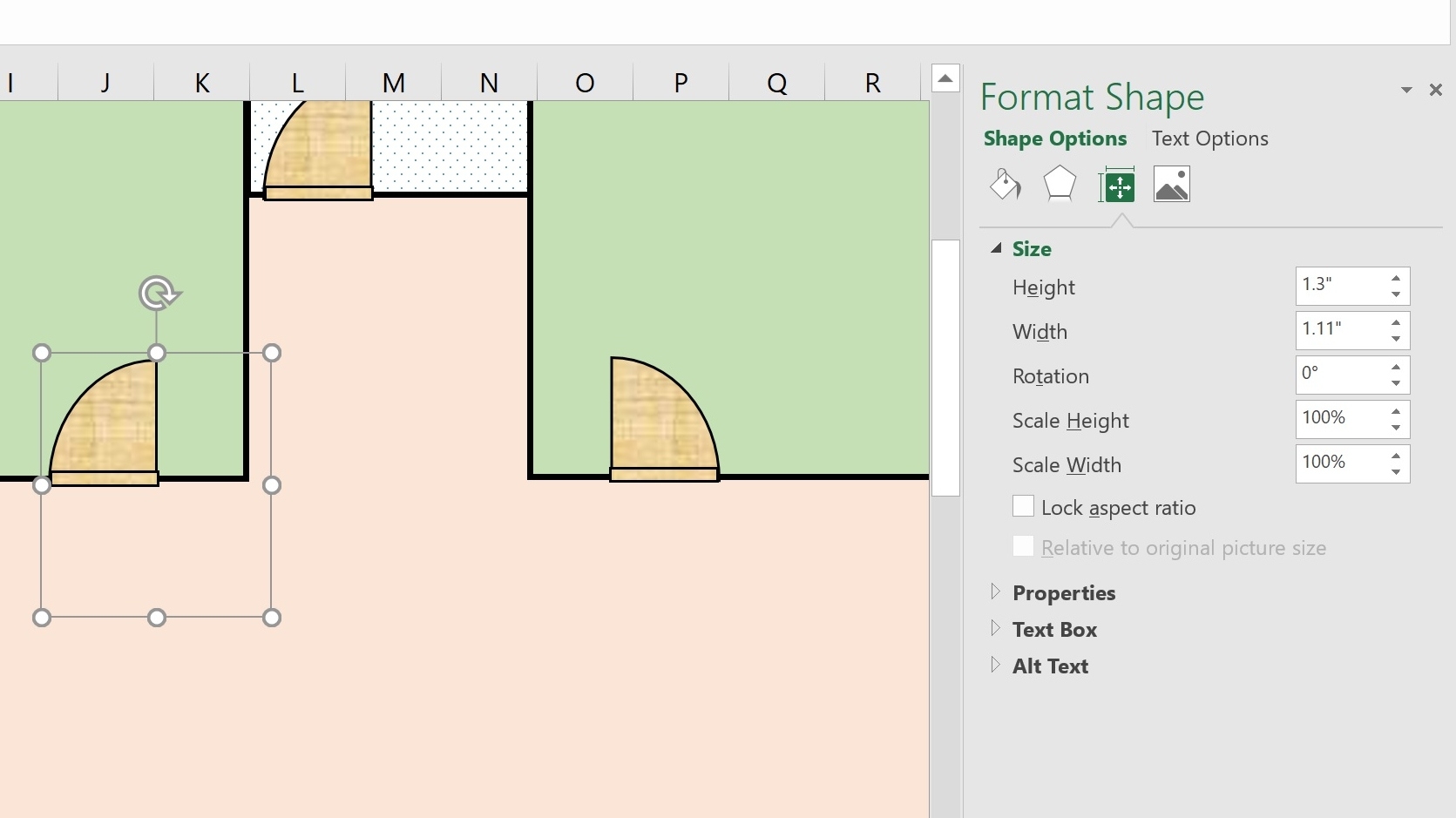Viewport: 1456px width, 818px height.
Task: Select the Size & Properties icon
Action: (x=1117, y=185)
